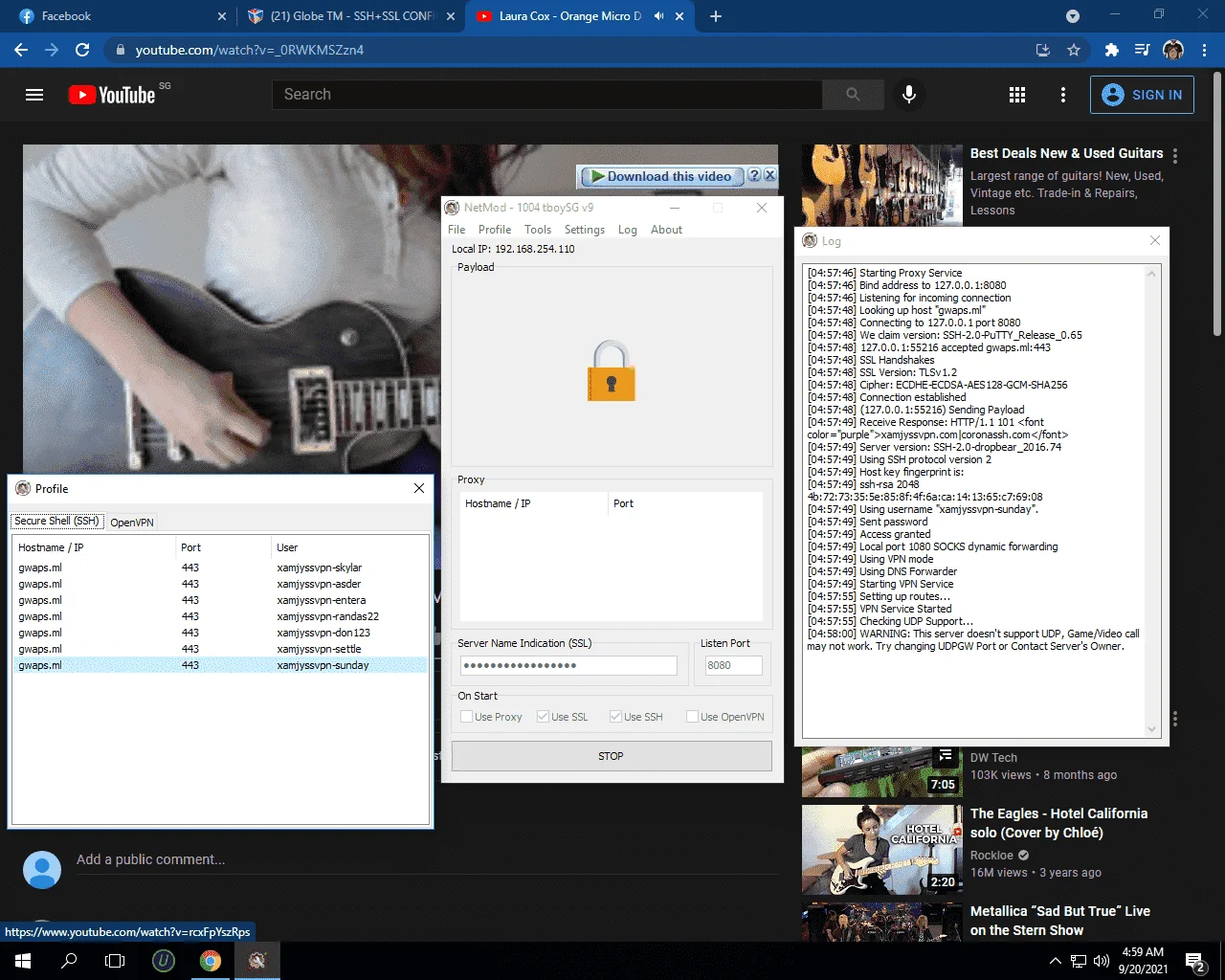Click the Server Name Indication field
The image size is (1225, 980).
tap(568, 665)
